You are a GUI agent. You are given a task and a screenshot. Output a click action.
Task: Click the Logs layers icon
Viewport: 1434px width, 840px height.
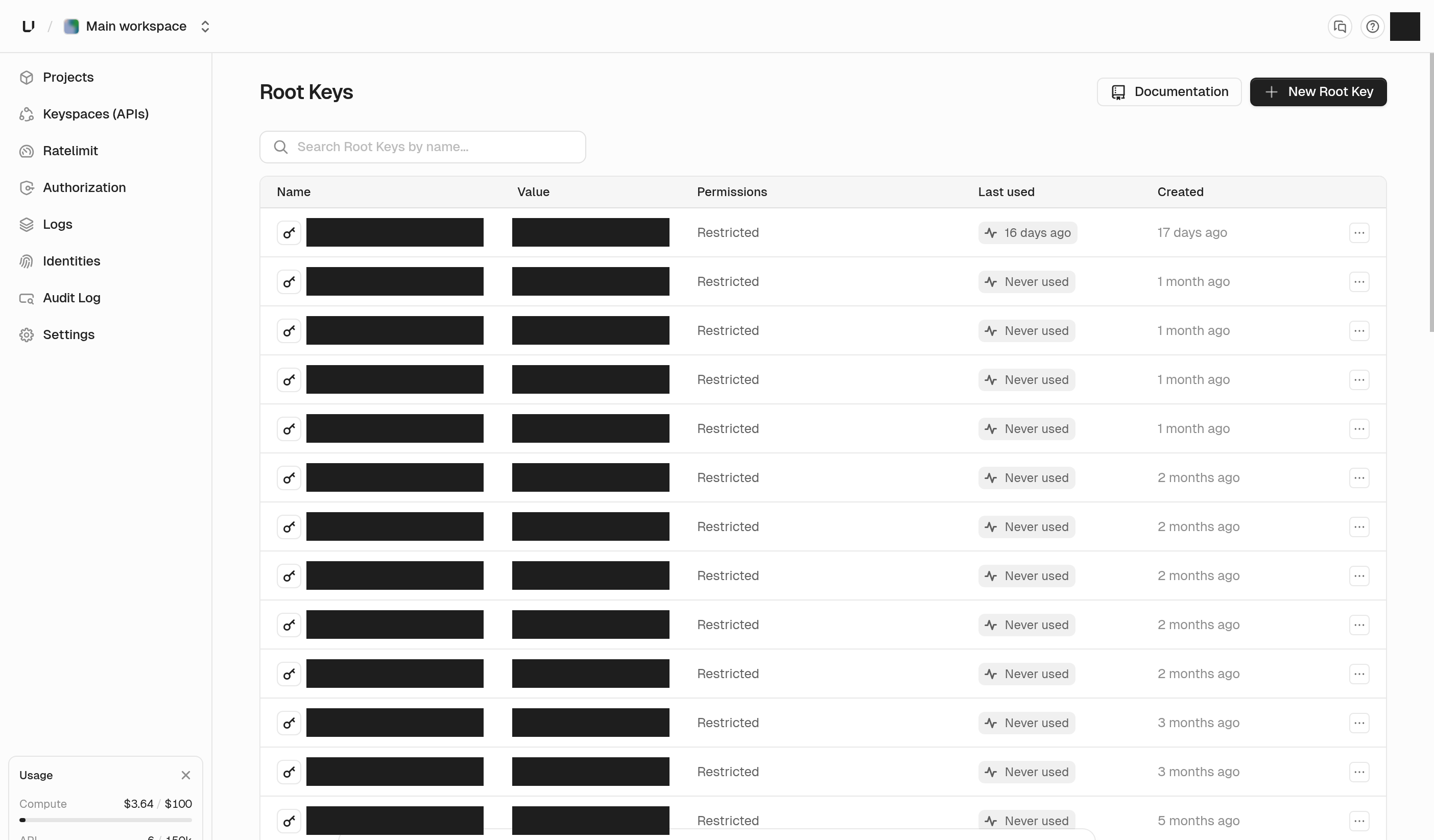pos(27,224)
